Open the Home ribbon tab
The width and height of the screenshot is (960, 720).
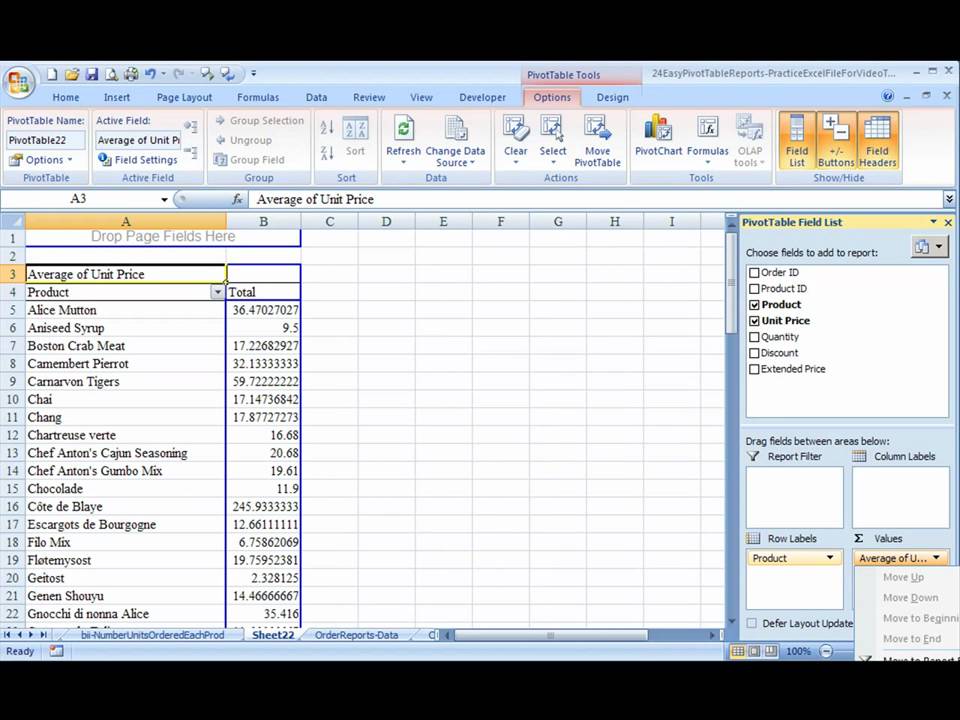[x=66, y=97]
